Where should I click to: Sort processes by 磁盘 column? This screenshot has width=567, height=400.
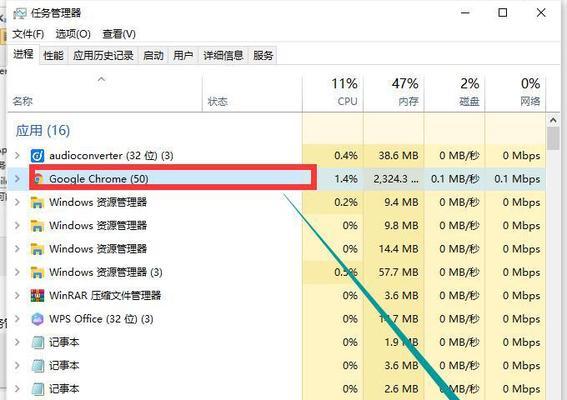[x=455, y=93]
